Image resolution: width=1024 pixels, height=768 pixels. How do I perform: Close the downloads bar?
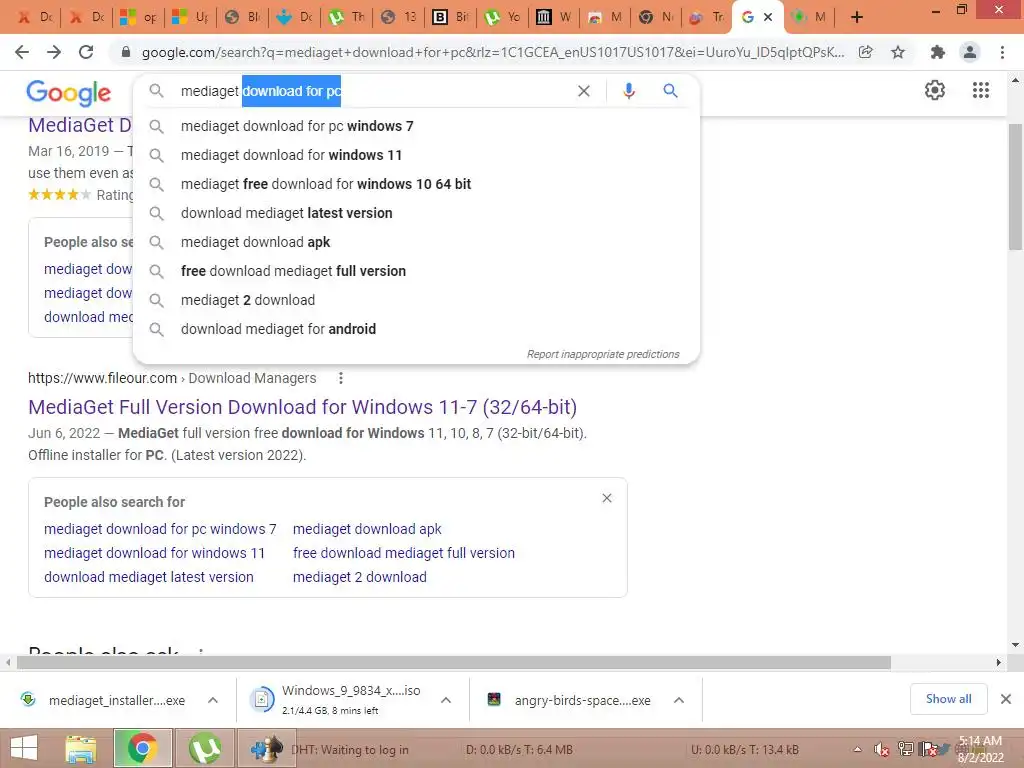click(1006, 699)
